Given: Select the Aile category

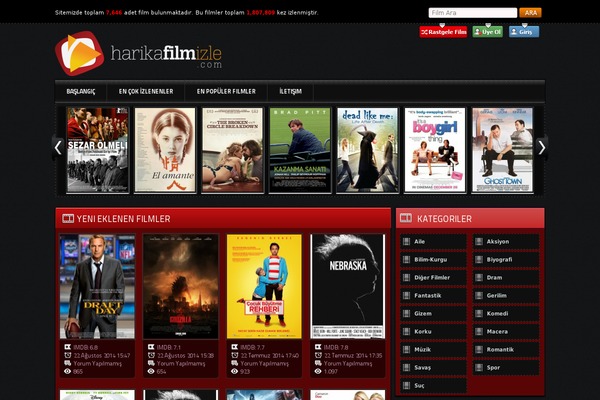Looking at the screenshot, I should tap(433, 242).
